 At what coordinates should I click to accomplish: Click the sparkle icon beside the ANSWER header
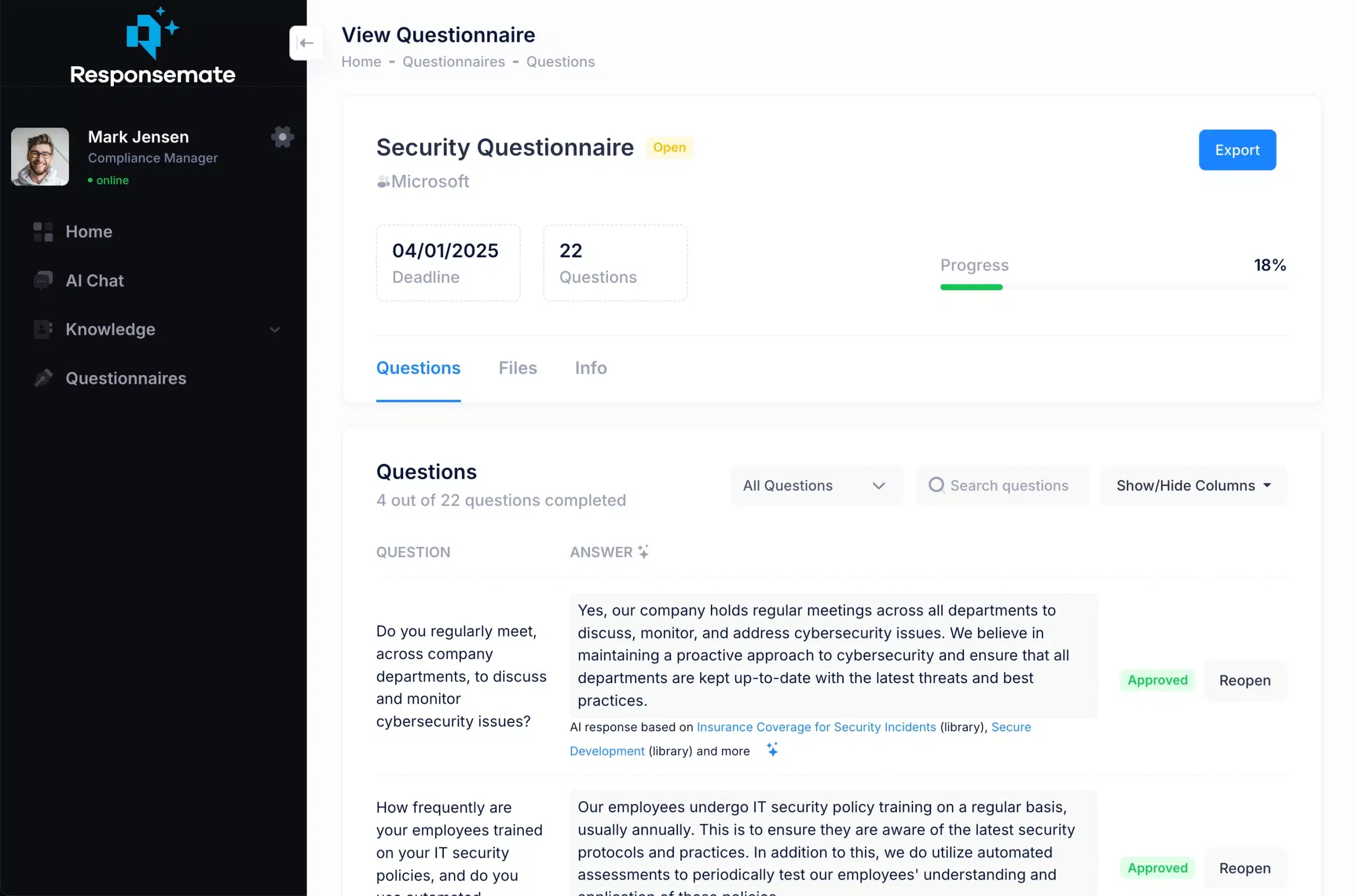(x=644, y=552)
